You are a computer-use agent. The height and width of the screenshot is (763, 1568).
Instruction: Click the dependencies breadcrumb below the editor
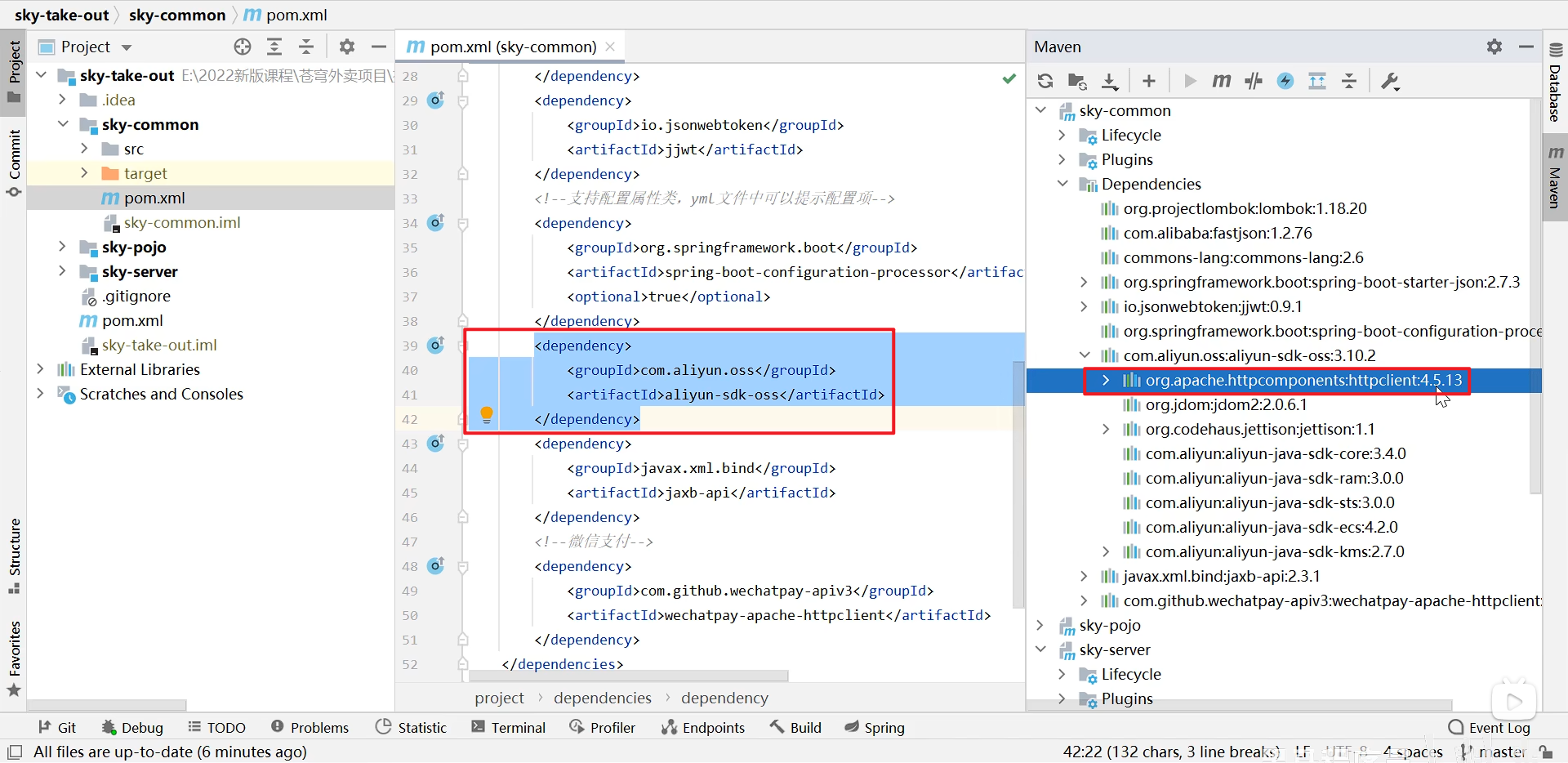tap(602, 697)
